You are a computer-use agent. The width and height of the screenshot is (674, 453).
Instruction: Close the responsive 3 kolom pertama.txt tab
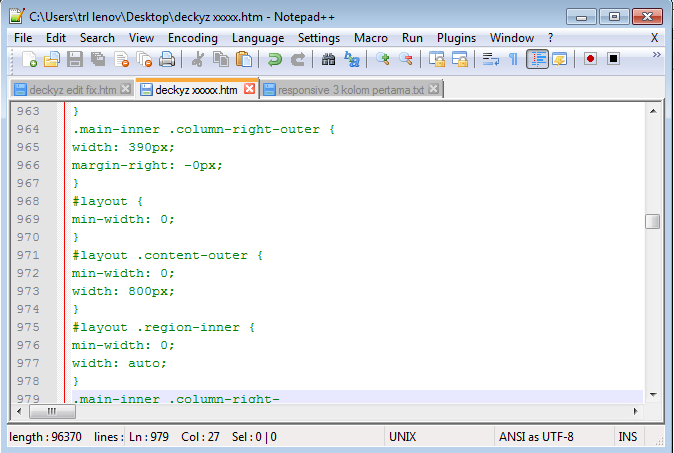point(434,89)
